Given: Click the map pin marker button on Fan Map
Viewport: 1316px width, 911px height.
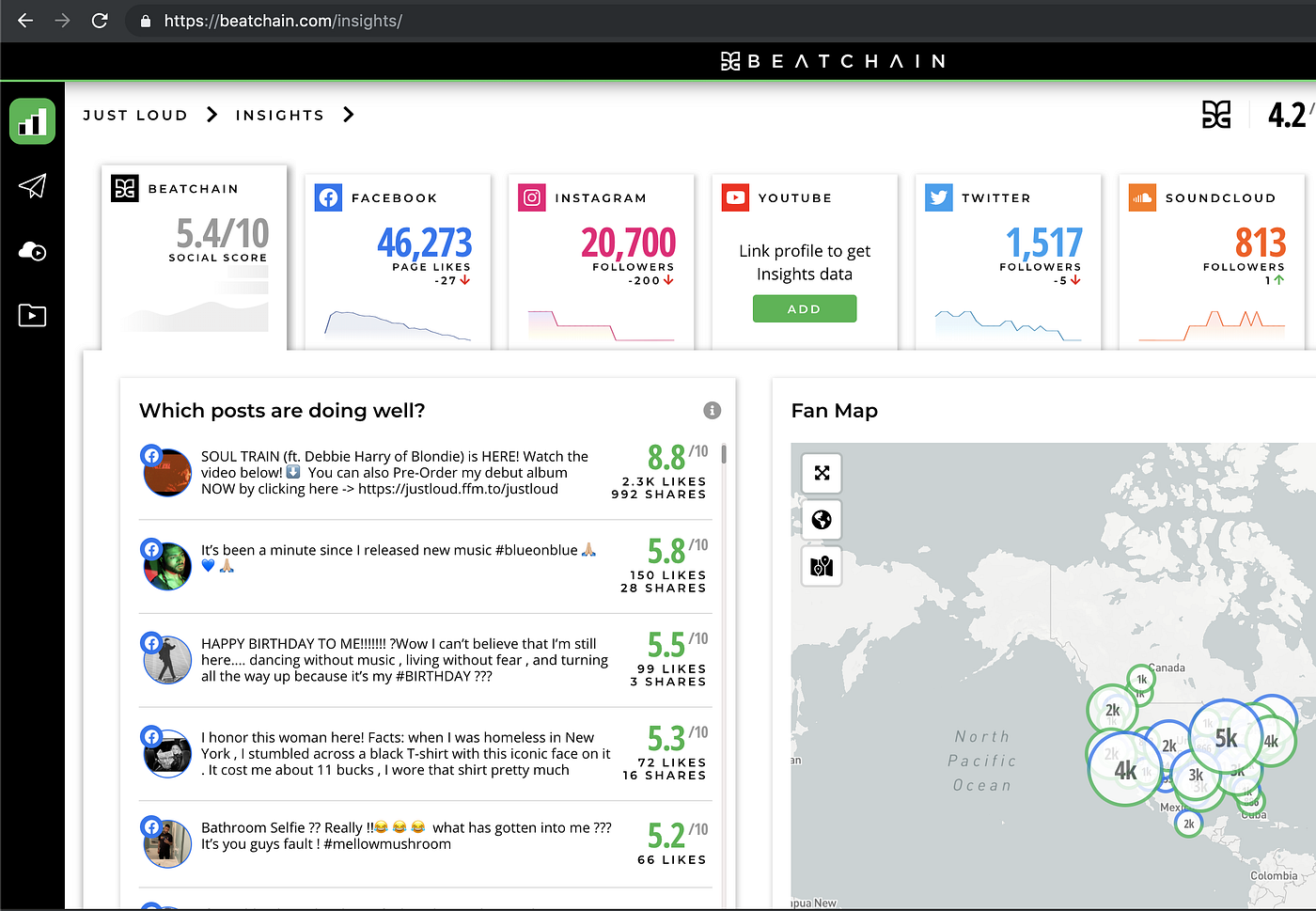Looking at the screenshot, I should 822,567.
